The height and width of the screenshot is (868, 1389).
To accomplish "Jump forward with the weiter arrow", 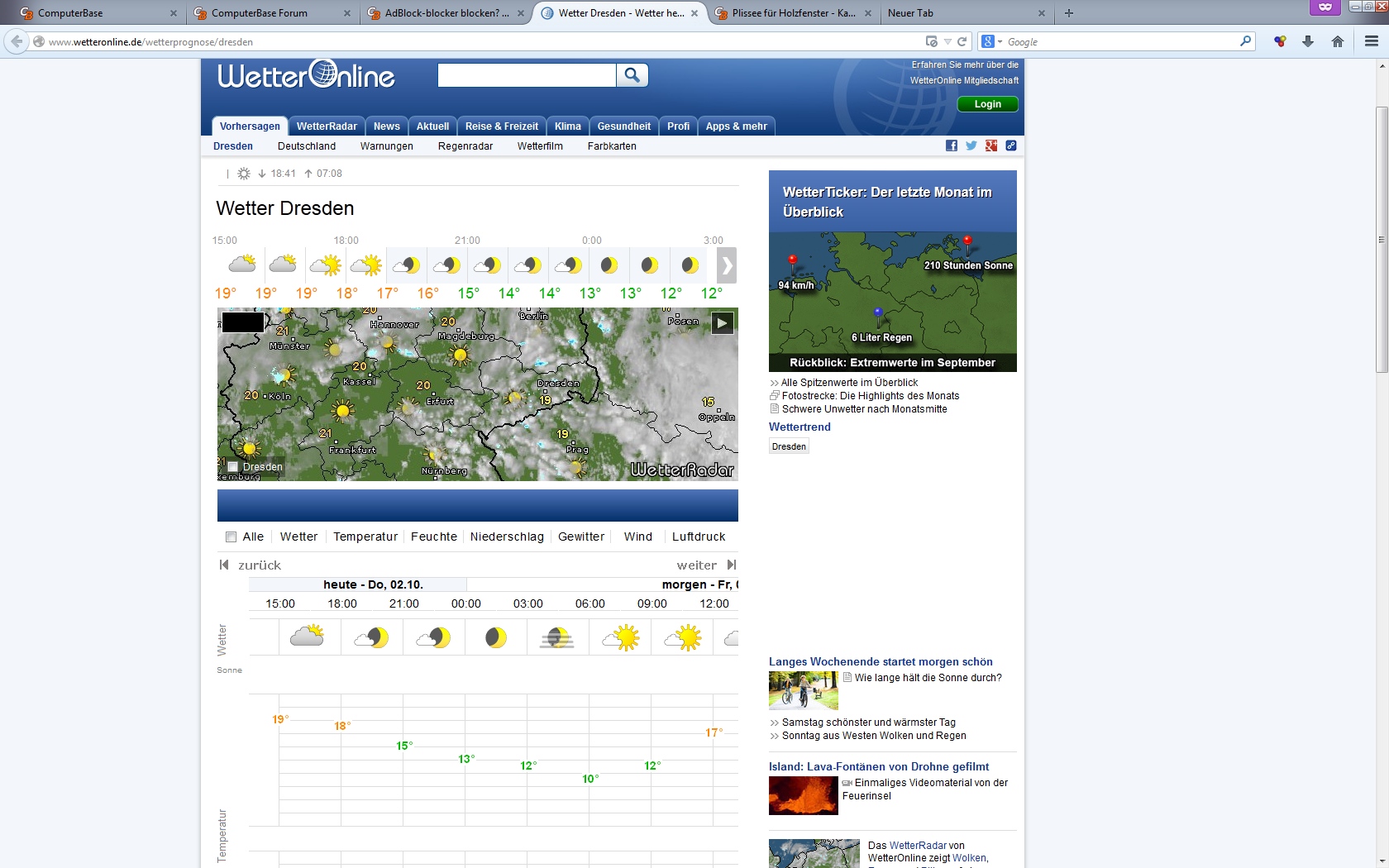I will (x=732, y=565).
